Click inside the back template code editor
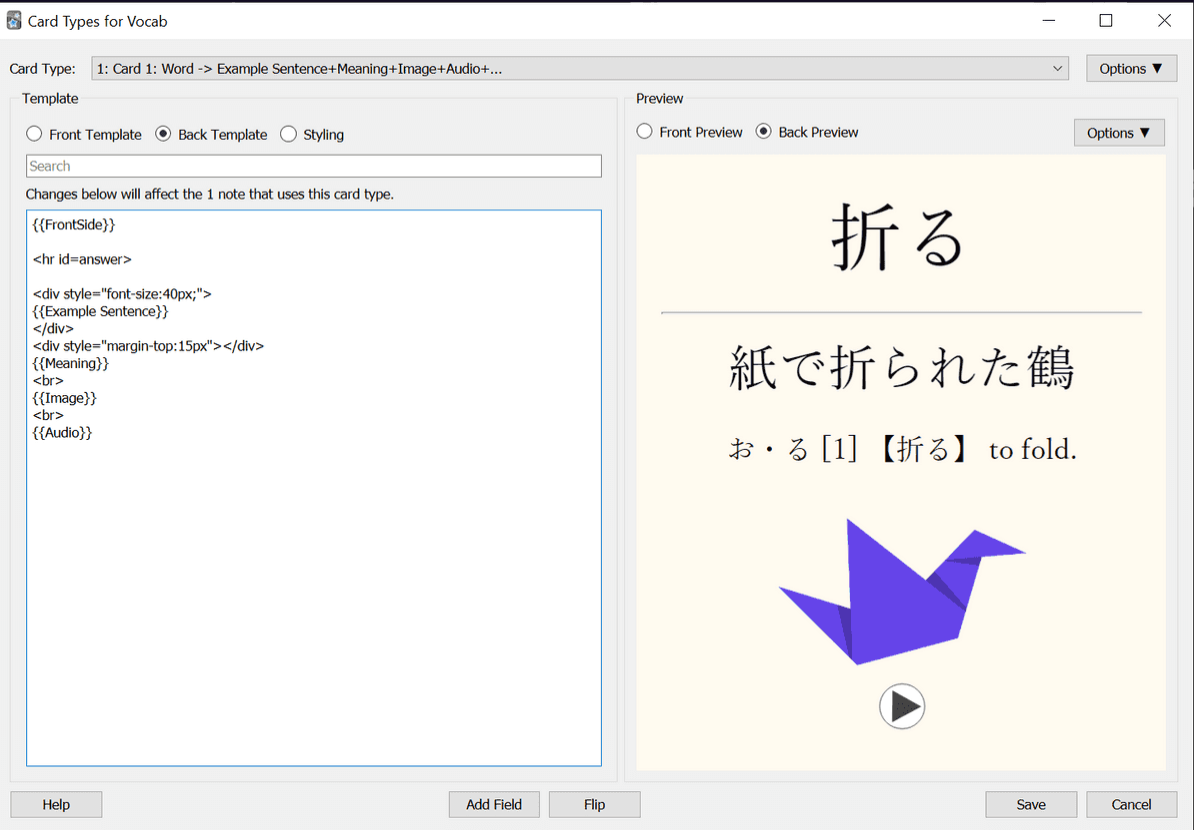The image size is (1194, 830). 314,488
